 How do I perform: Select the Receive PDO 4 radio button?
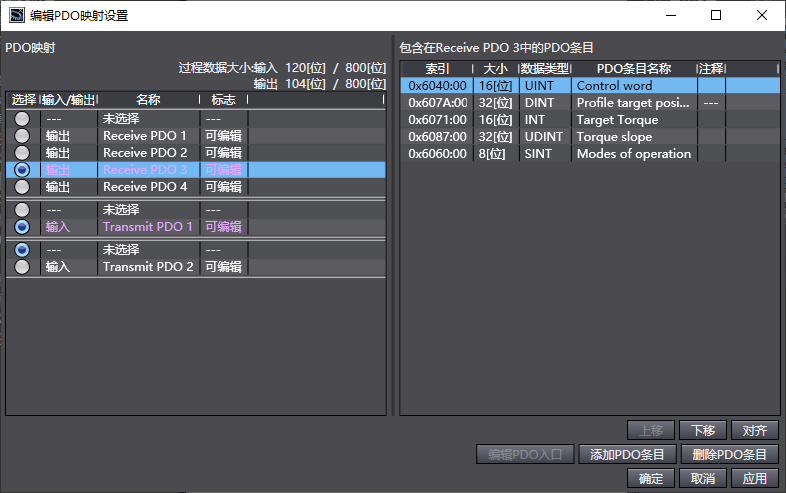22,187
